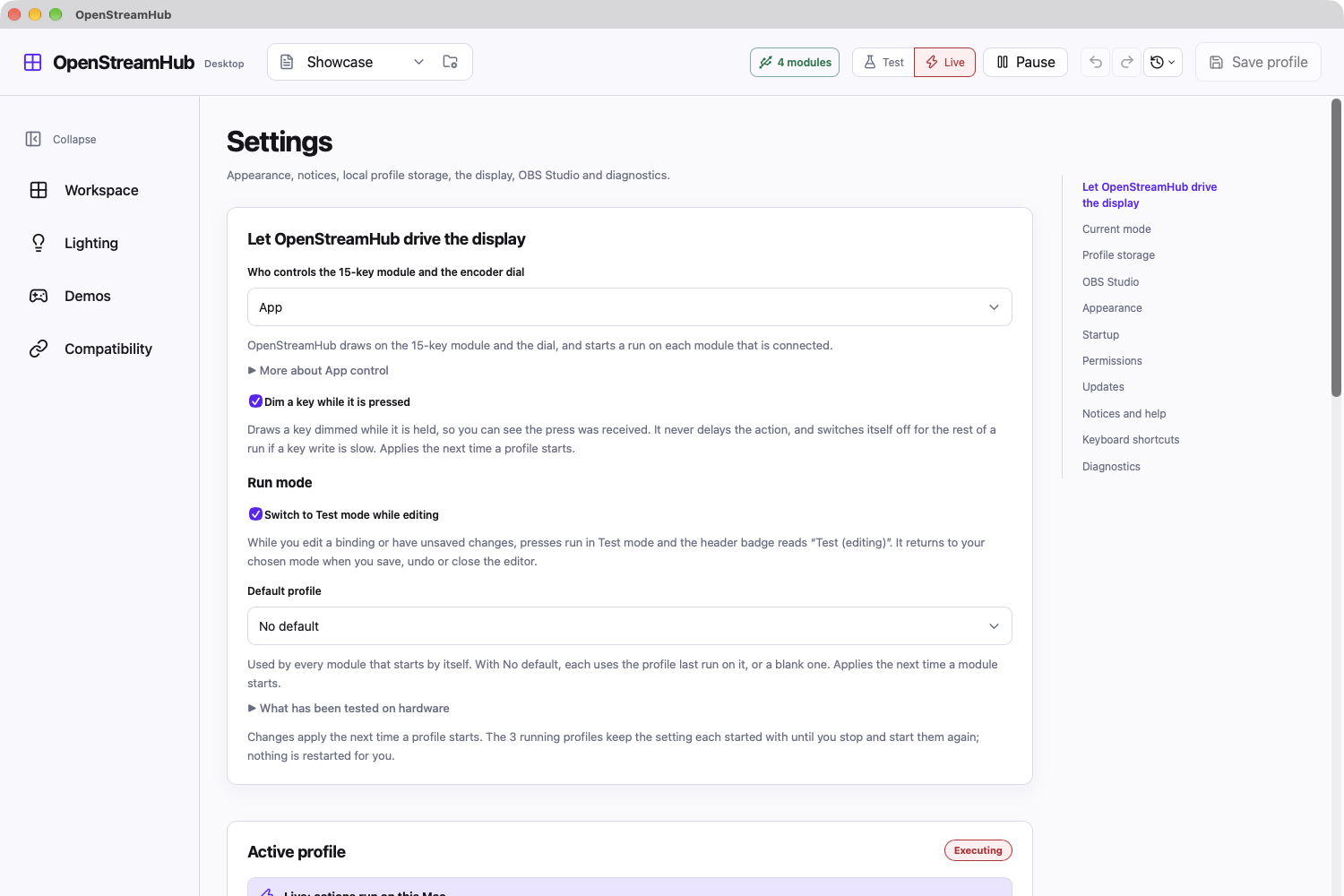Expand More about App control

pyautogui.click(x=318, y=370)
